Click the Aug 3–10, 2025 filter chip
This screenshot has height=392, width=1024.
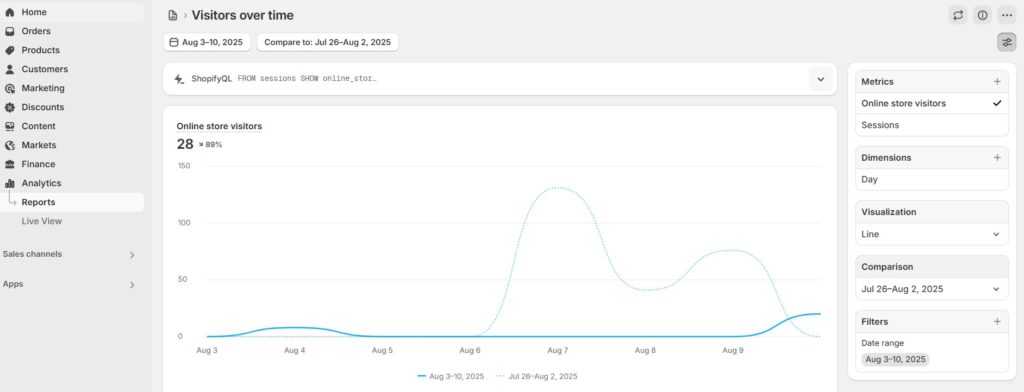(895, 359)
